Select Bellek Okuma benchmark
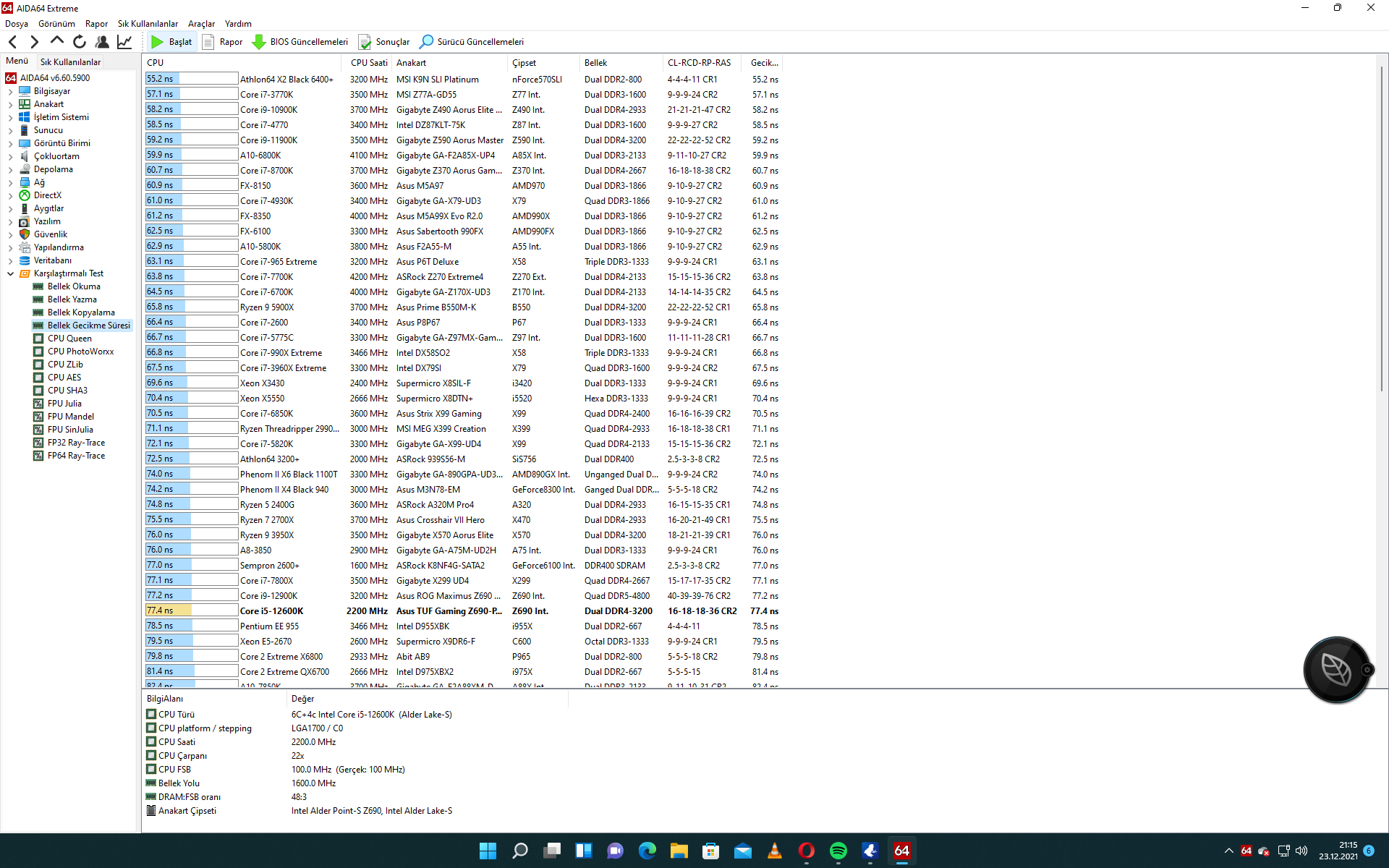Viewport: 1389px width, 868px height. [74, 286]
